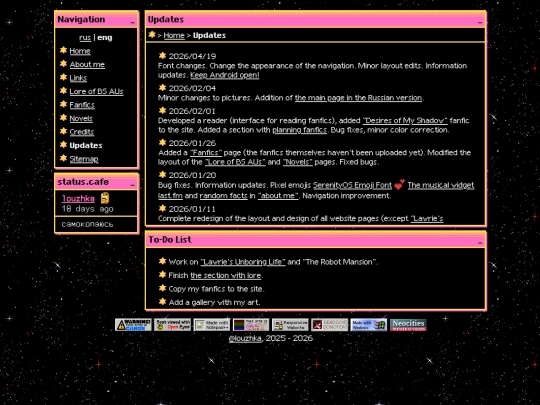Open louzhka profile on status.cafe widget
The width and height of the screenshot is (540, 405).
pyautogui.click(x=78, y=198)
